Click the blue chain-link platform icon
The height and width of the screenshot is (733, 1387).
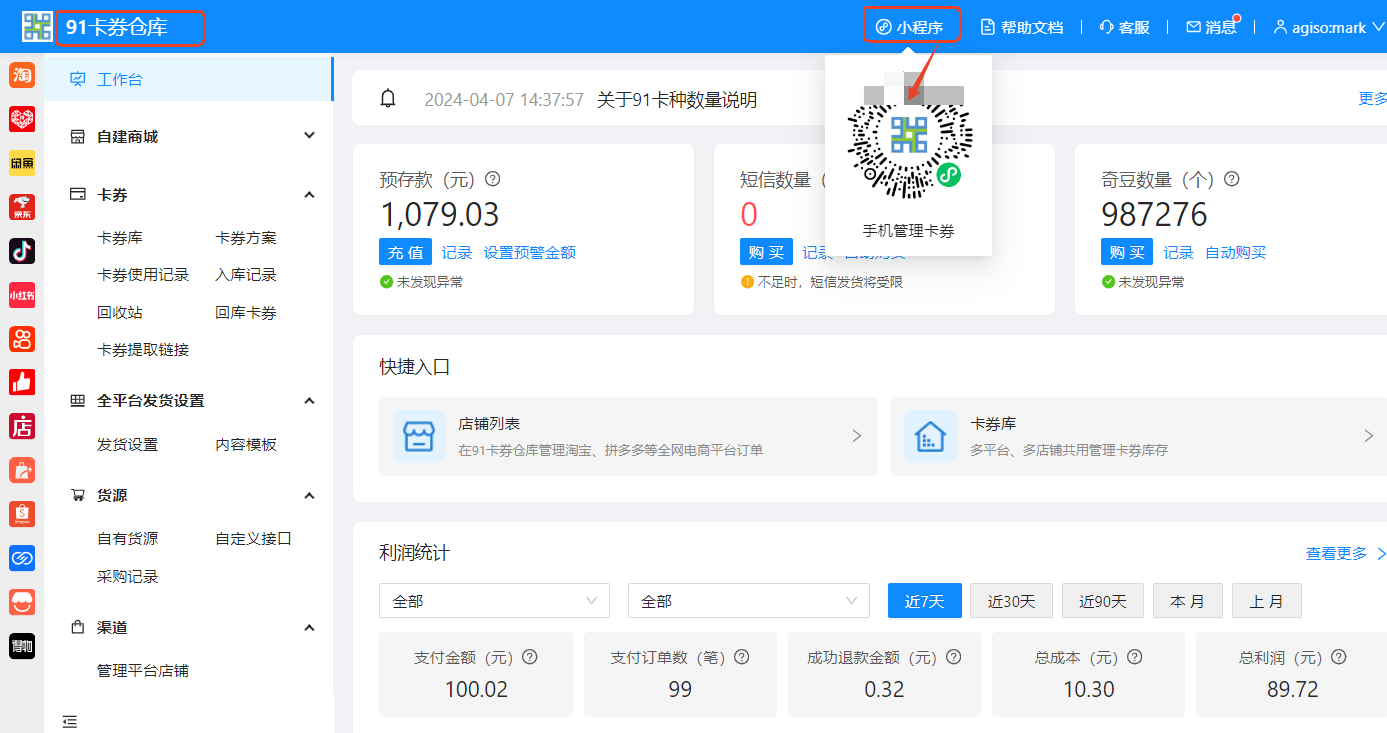22,558
